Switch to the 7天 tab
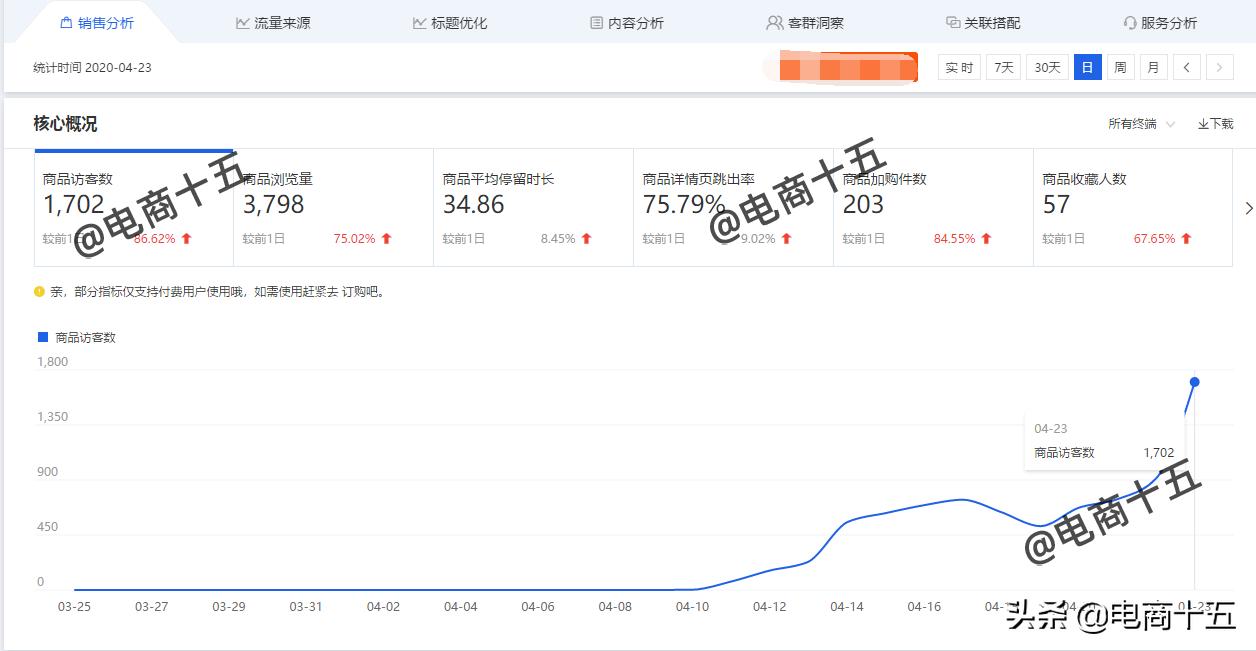The image size is (1256, 651). coord(1002,67)
